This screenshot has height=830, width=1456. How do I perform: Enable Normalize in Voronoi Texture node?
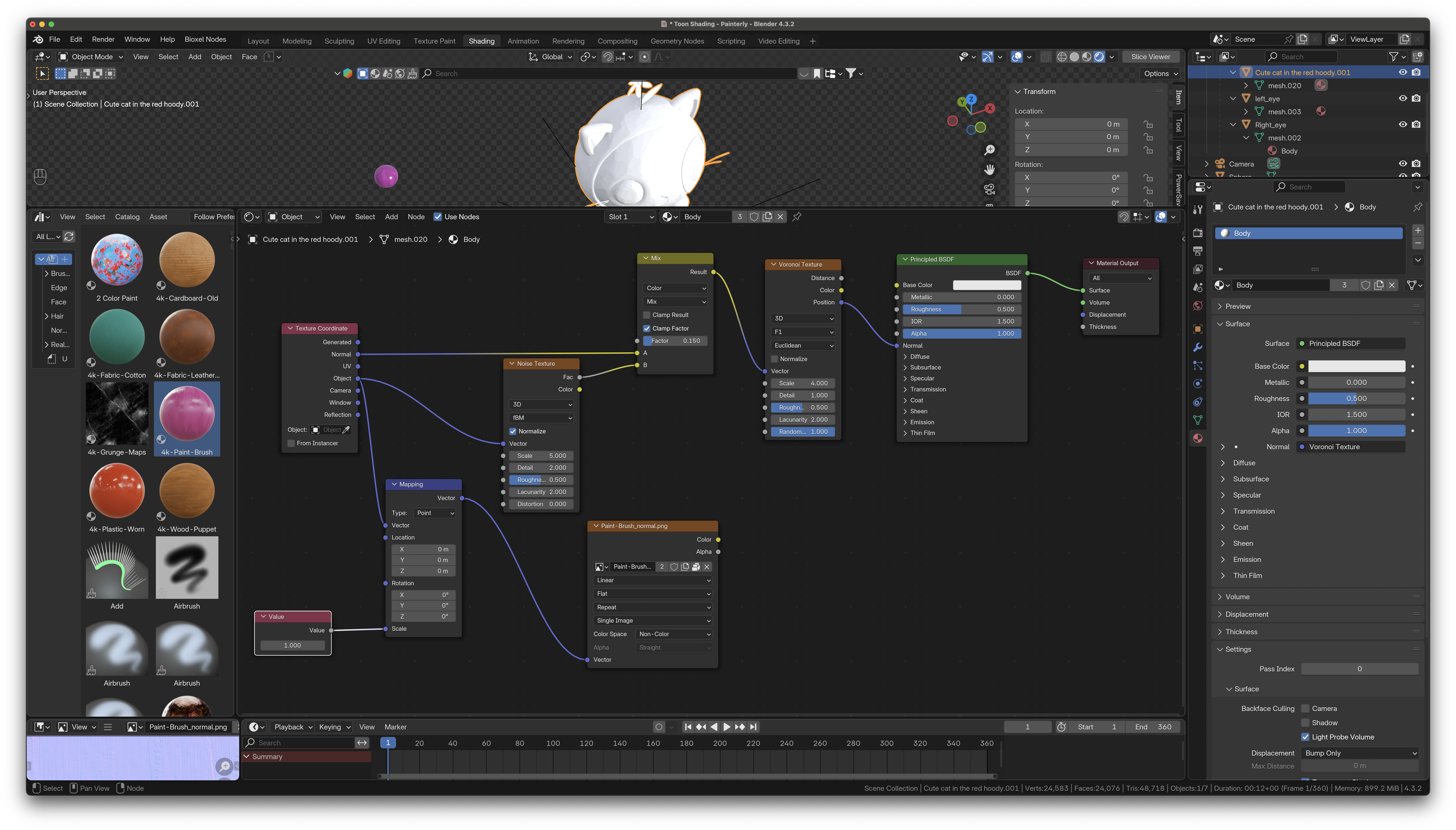coord(774,359)
